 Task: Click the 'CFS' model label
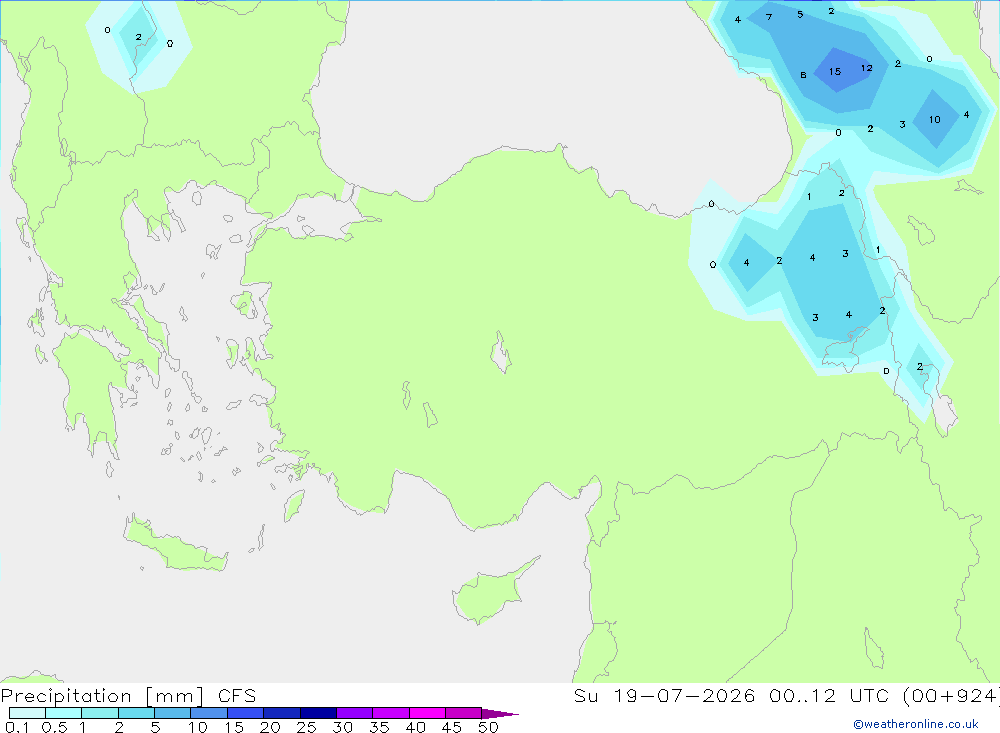(237, 696)
